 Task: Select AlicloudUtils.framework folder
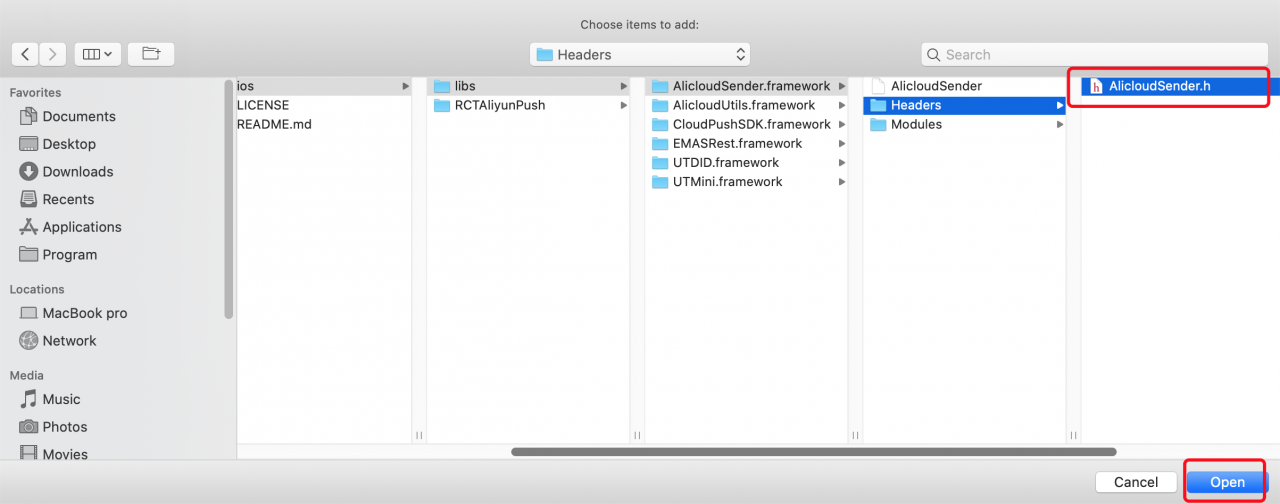(x=747, y=105)
